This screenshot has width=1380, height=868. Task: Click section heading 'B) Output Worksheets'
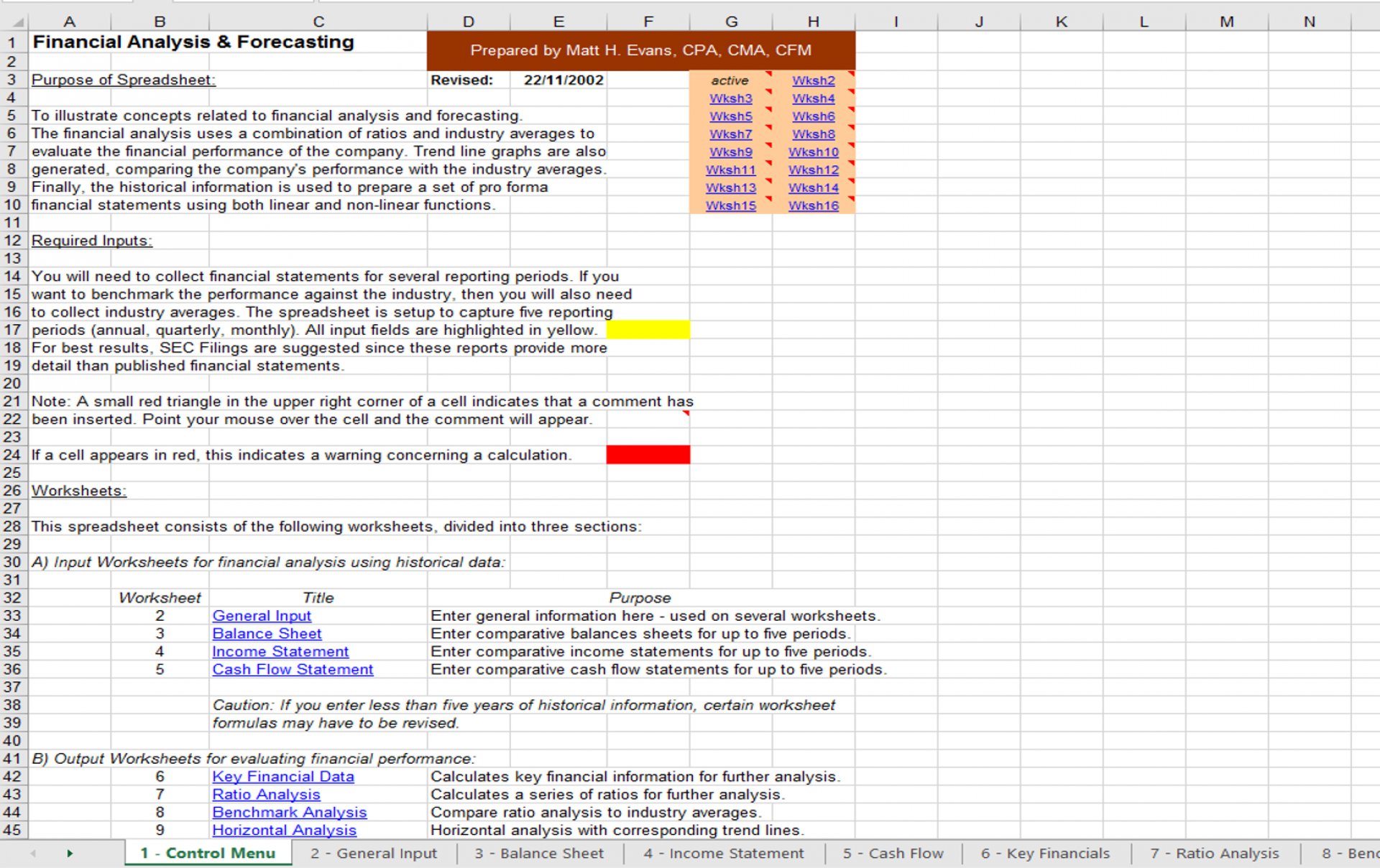click(253, 759)
